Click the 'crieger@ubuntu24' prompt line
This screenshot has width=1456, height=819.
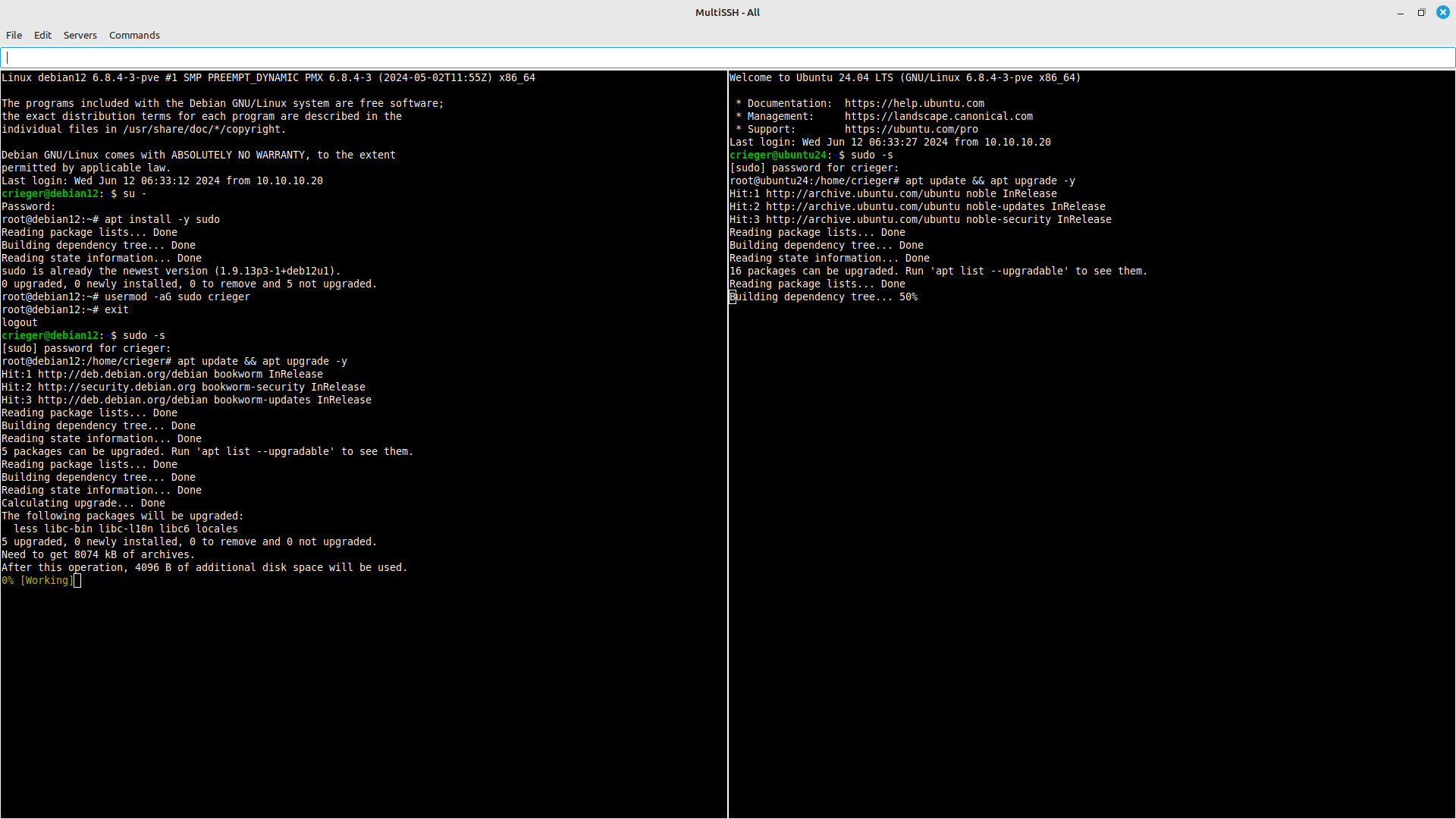(811, 155)
